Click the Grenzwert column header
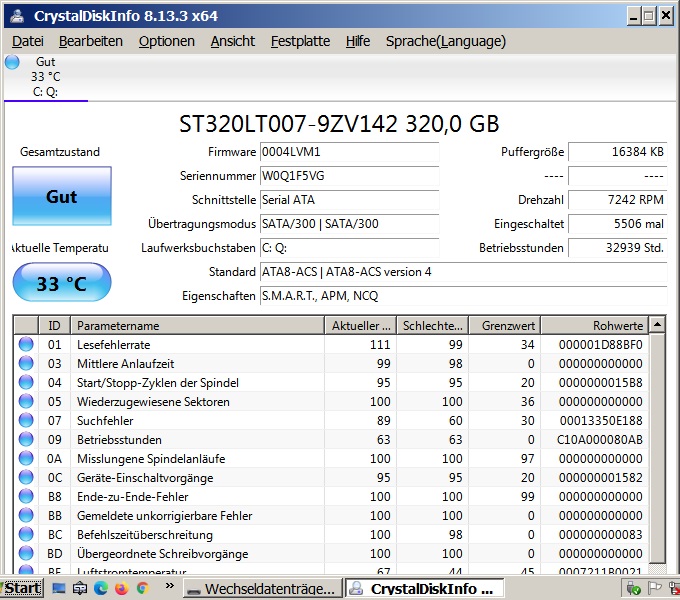Viewport: 680px width, 600px height. point(504,326)
